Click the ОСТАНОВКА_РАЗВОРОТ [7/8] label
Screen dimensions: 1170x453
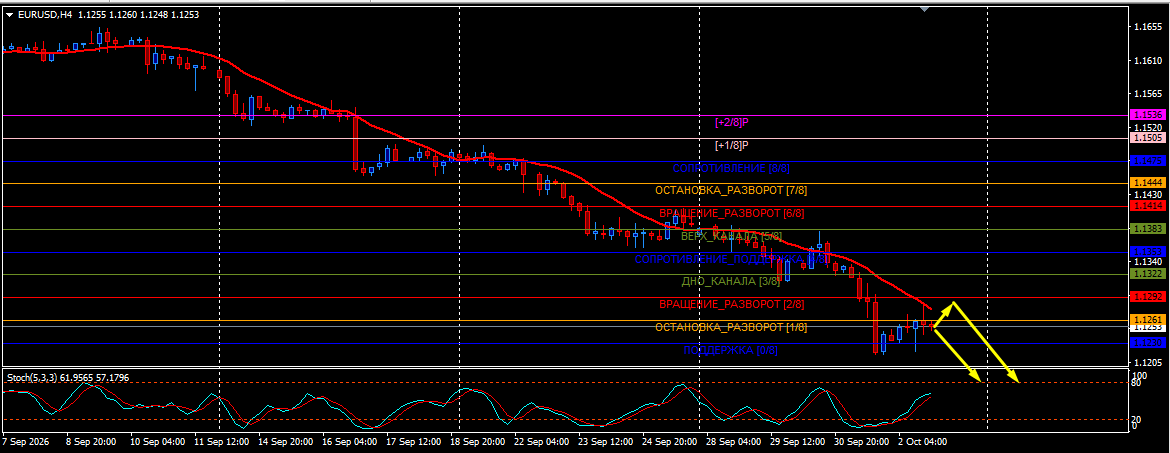(x=731, y=190)
